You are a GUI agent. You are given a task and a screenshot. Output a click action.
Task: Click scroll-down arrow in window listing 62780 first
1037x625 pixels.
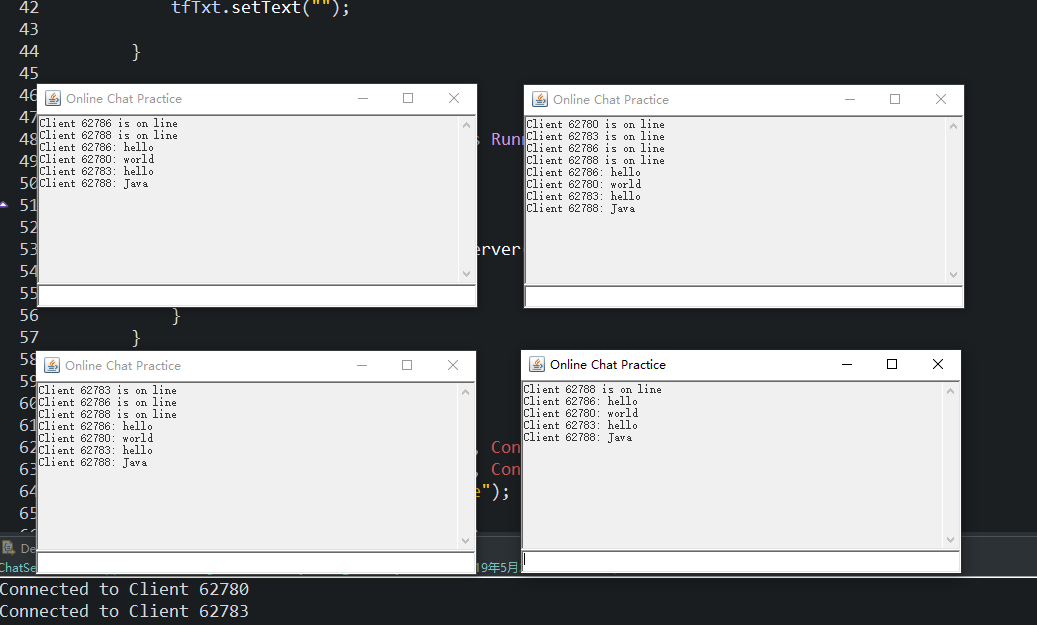(953, 274)
